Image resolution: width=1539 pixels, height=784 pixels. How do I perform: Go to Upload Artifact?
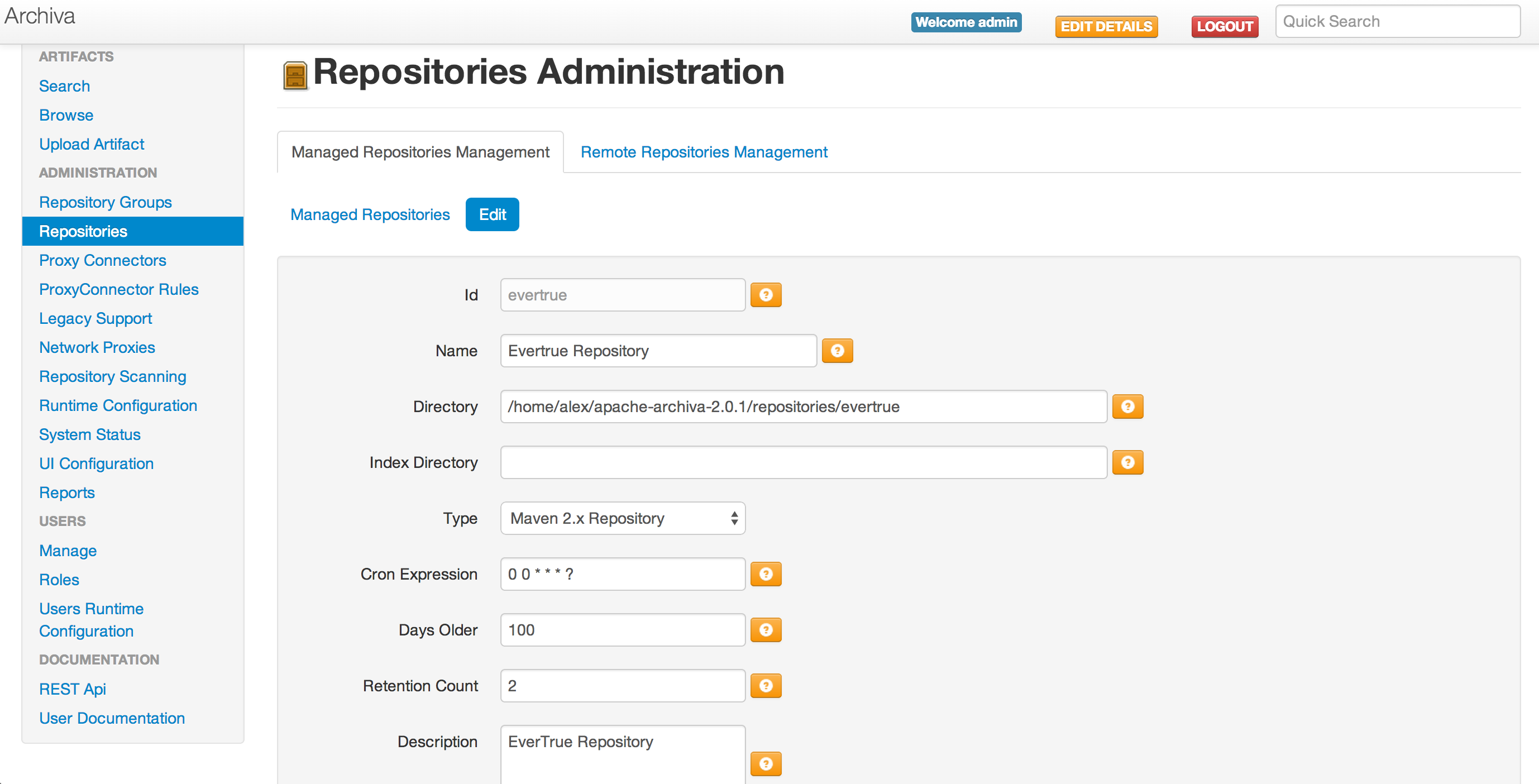click(92, 144)
